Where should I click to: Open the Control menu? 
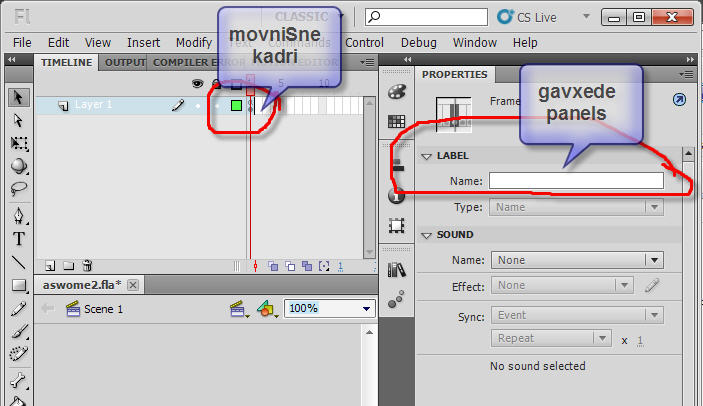[x=365, y=43]
